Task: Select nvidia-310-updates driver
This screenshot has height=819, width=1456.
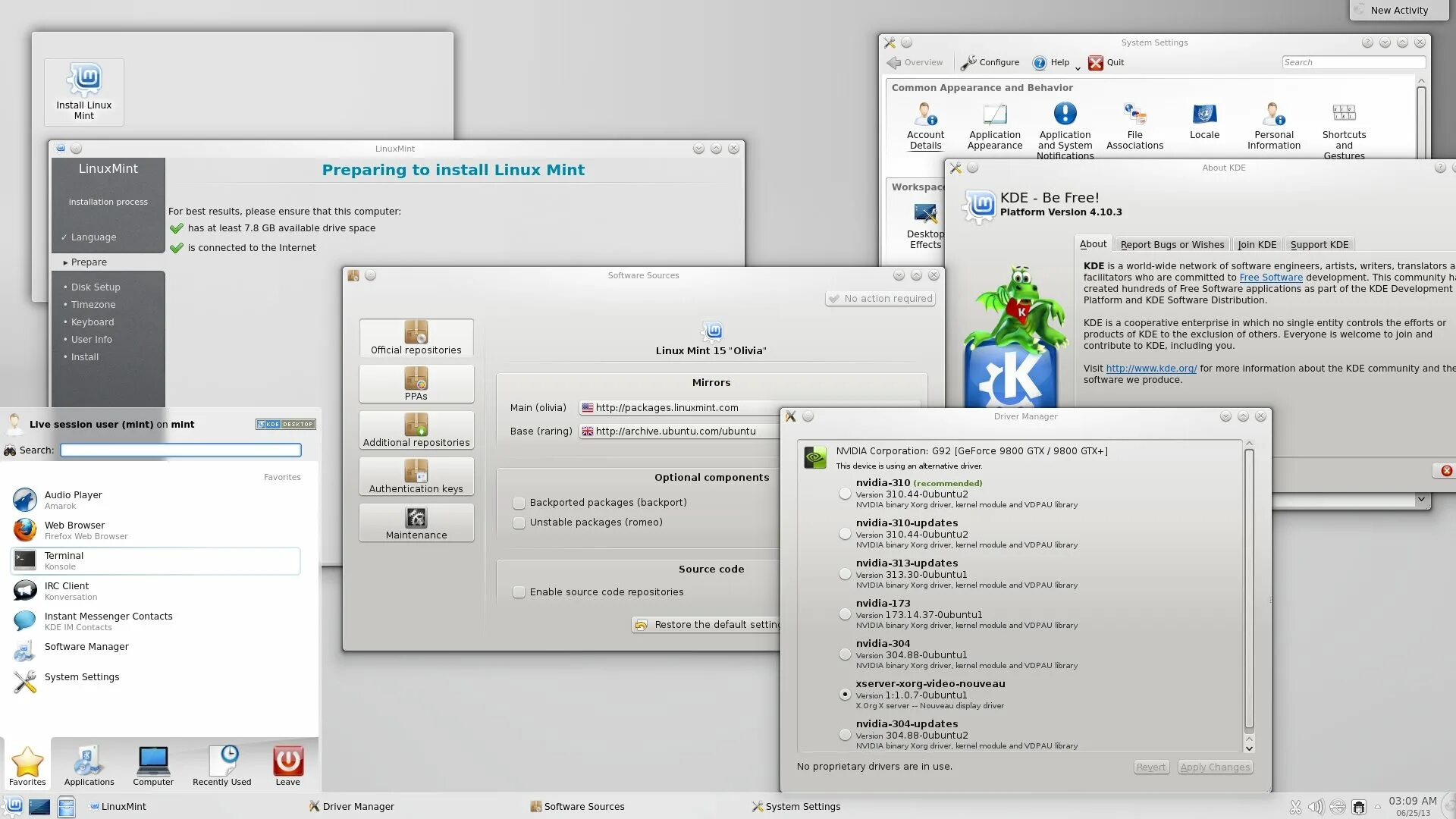Action: pos(845,534)
